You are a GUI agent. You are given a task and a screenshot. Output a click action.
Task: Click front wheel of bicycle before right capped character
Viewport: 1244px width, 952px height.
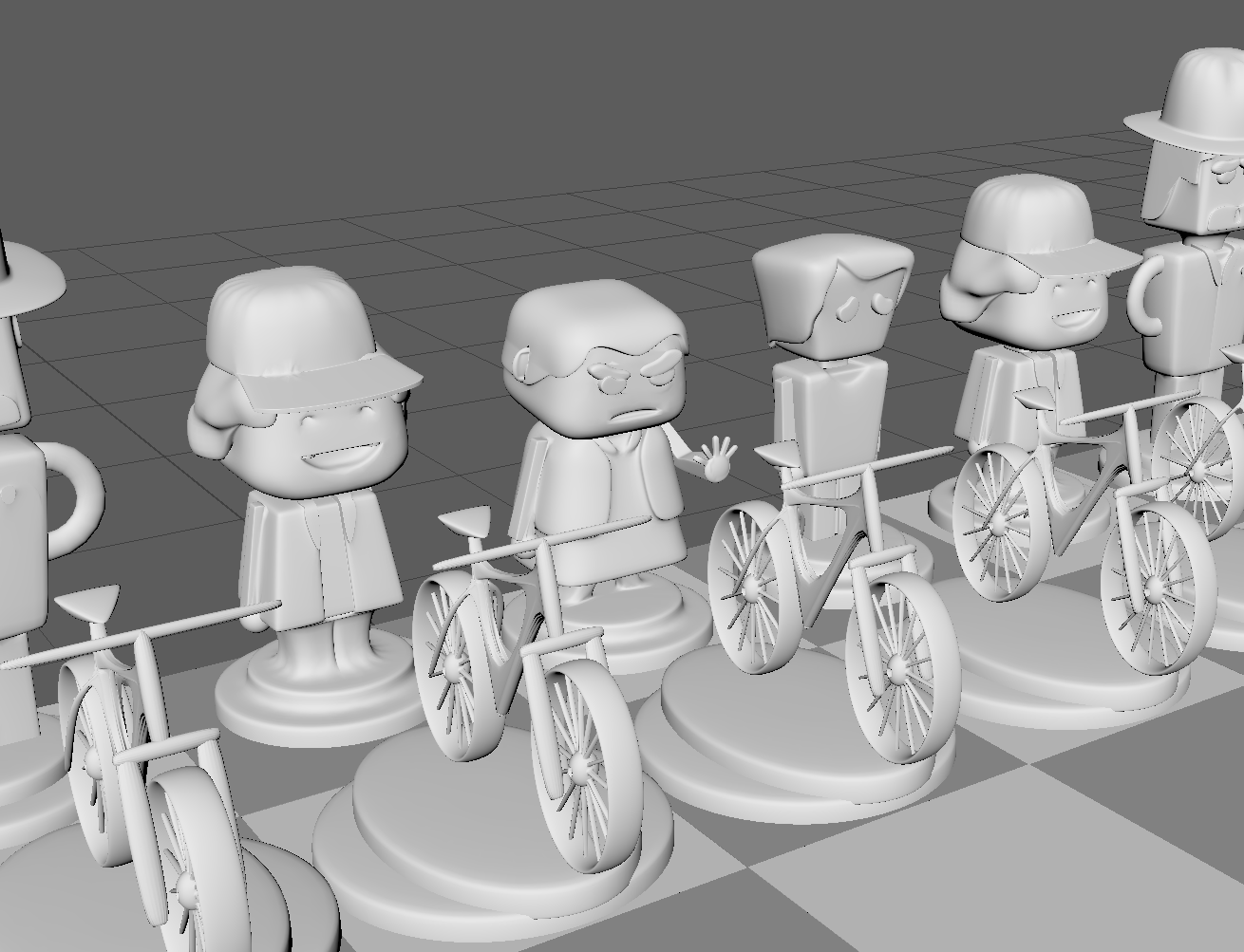point(1157,587)
